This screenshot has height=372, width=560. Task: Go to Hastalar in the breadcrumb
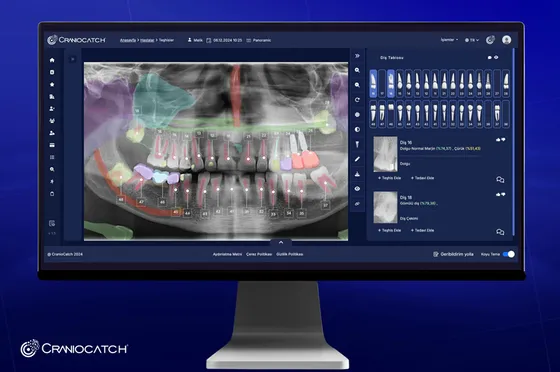point(147,40)
